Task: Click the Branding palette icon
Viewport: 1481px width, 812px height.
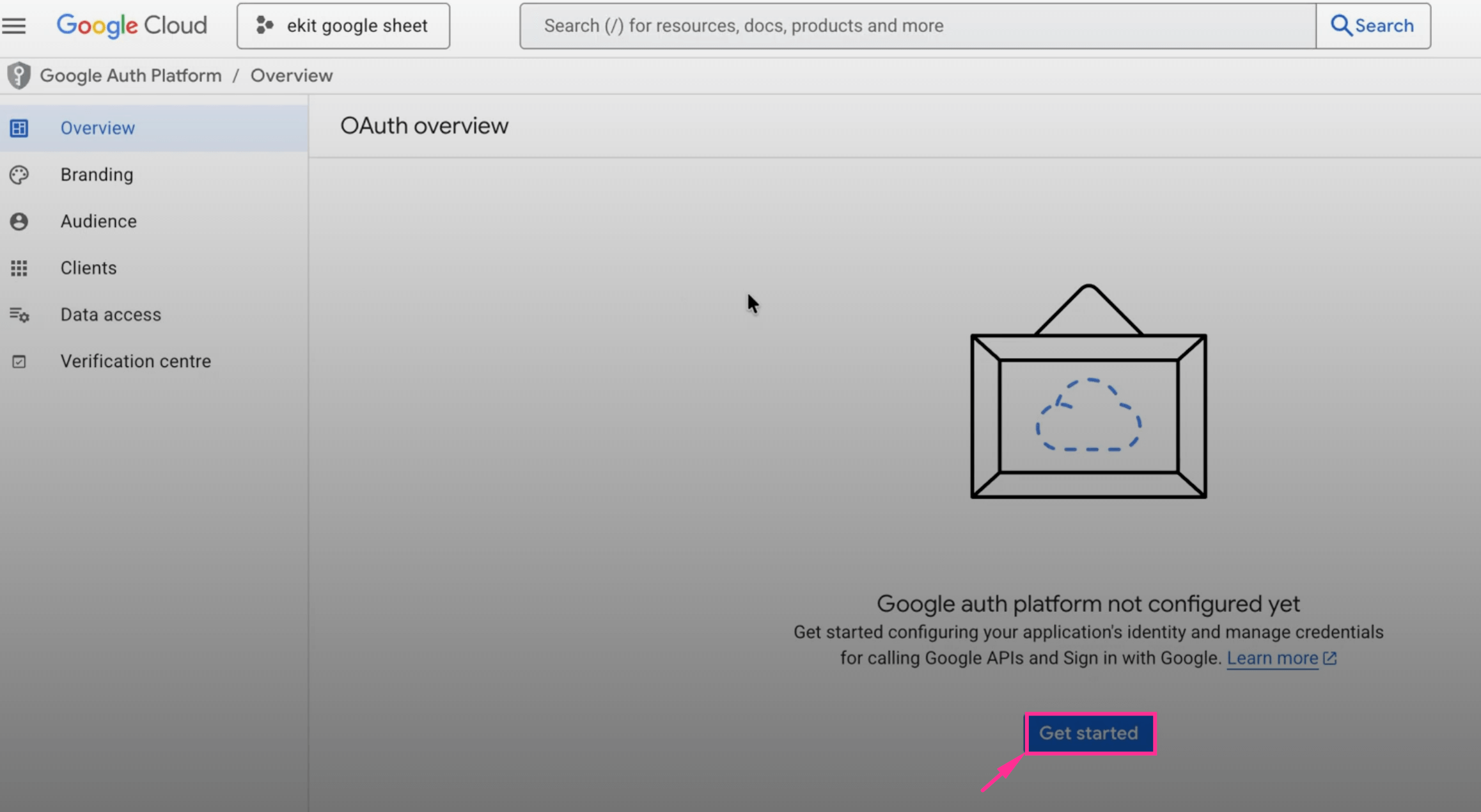Action: pos(19,175)
